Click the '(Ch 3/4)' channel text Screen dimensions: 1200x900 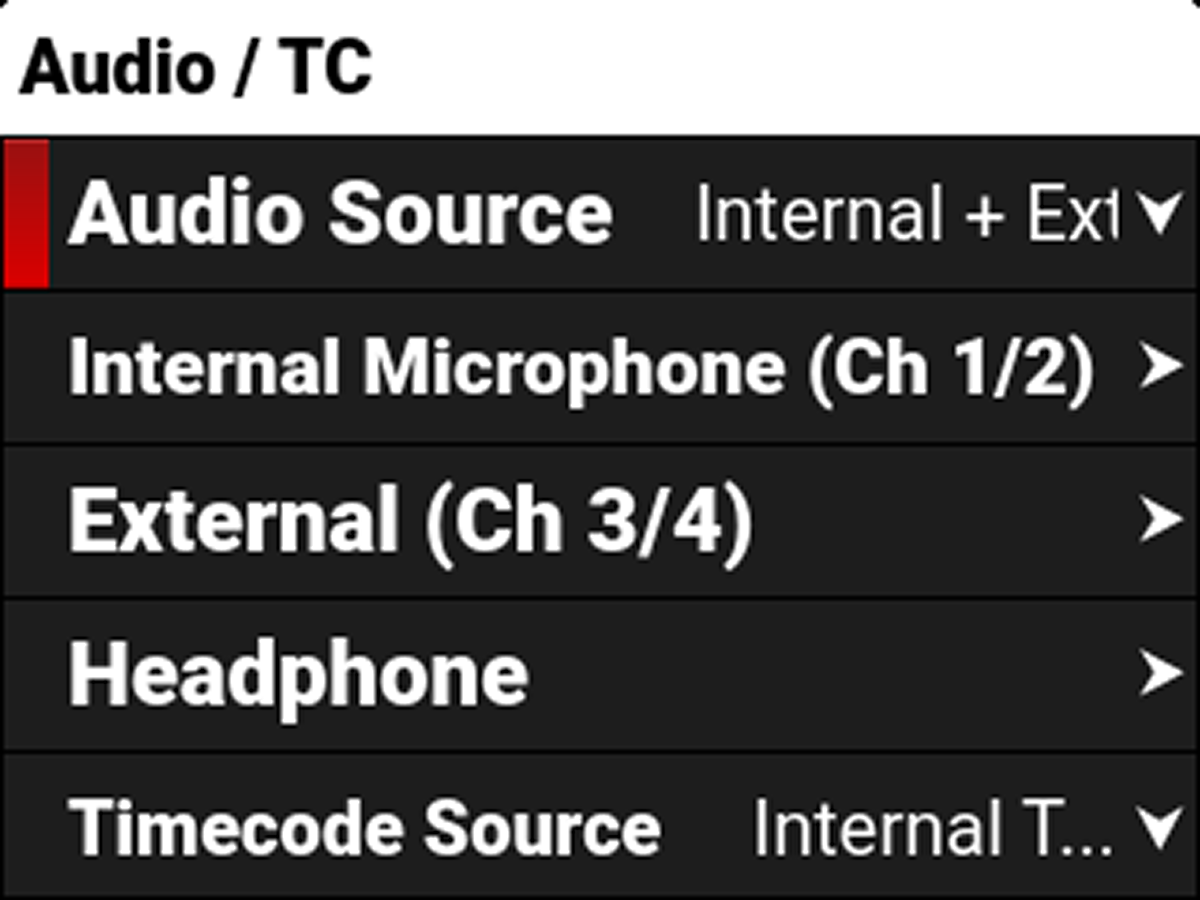pos(588,521)
